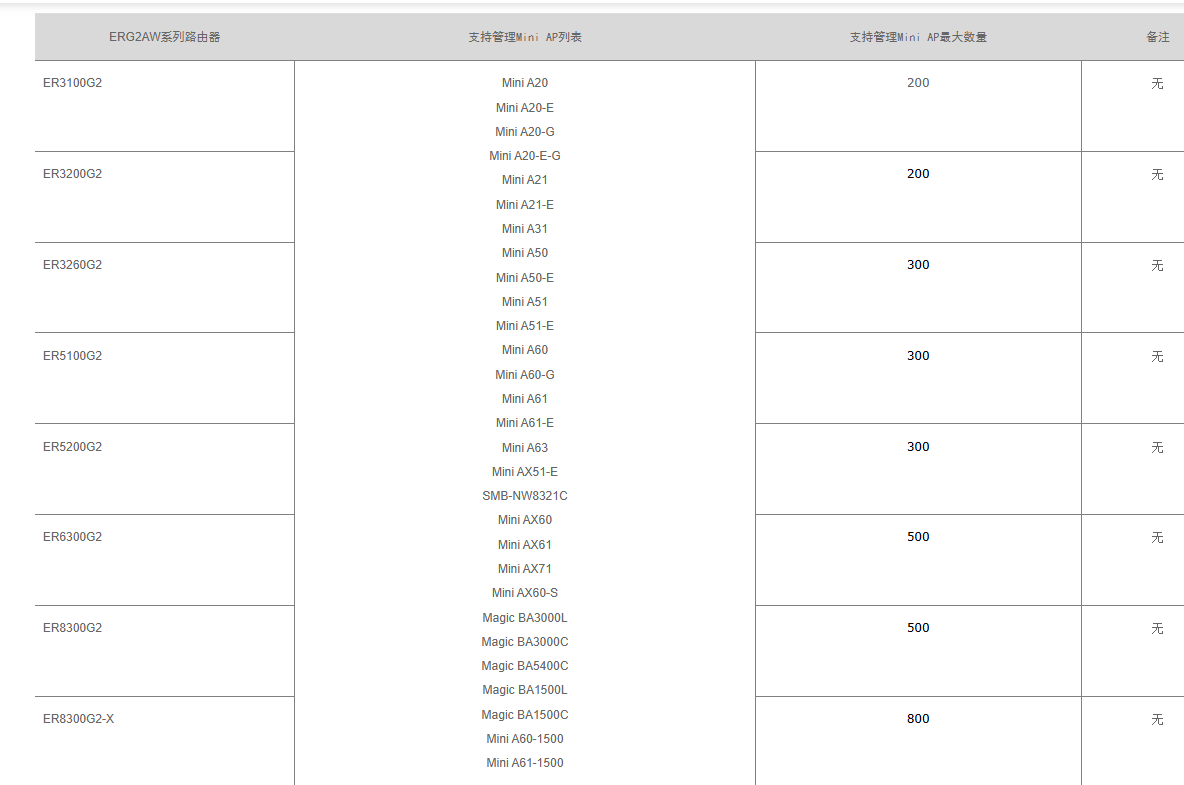Click the Mini A61-1500 list entry
This screenshot has height=785, width=1184.
coord(524,763)
